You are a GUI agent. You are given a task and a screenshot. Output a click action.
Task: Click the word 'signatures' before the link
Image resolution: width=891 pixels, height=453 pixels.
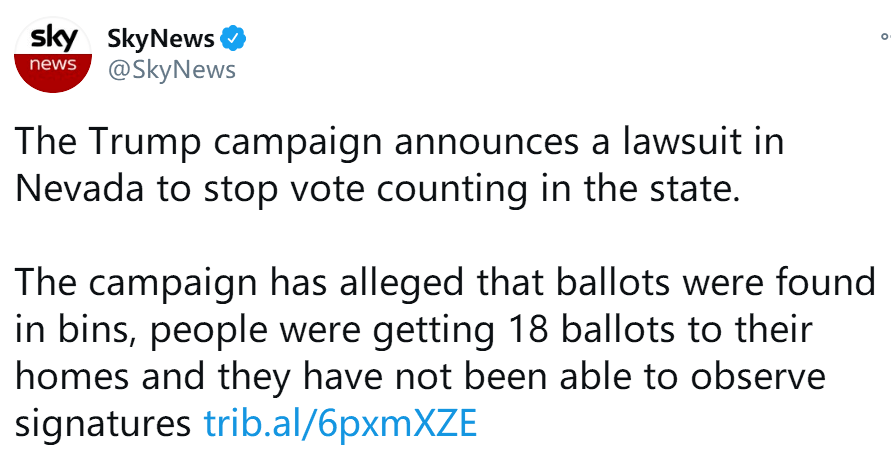[103, 425]
